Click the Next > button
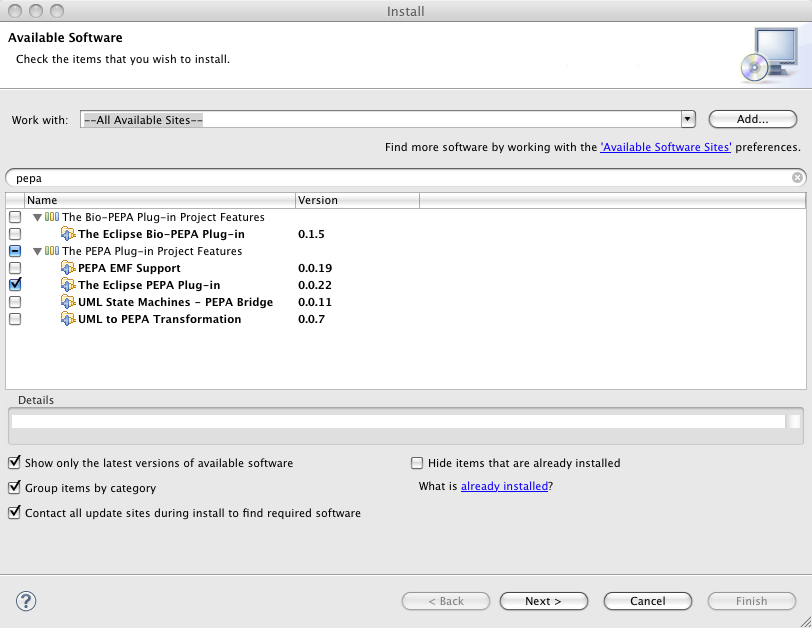Viewport: 812px width, 628px height. tap(543, 601)
